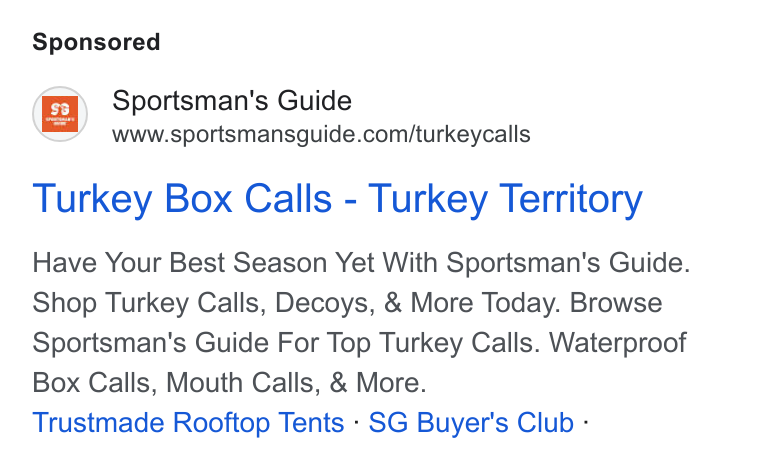Image resolution: width=760 pixels, height=466 pixels.
Task: Click the orange Sportsman's Guide logo icon
Action: 60,114
